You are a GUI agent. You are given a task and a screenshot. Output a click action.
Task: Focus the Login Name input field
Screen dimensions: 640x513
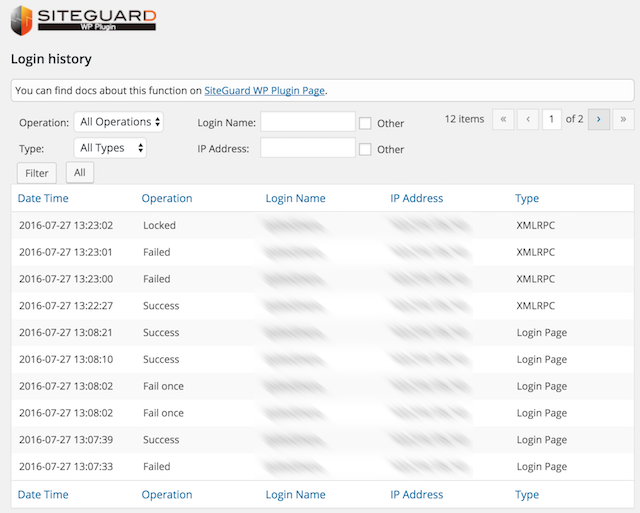coord(308,122)
